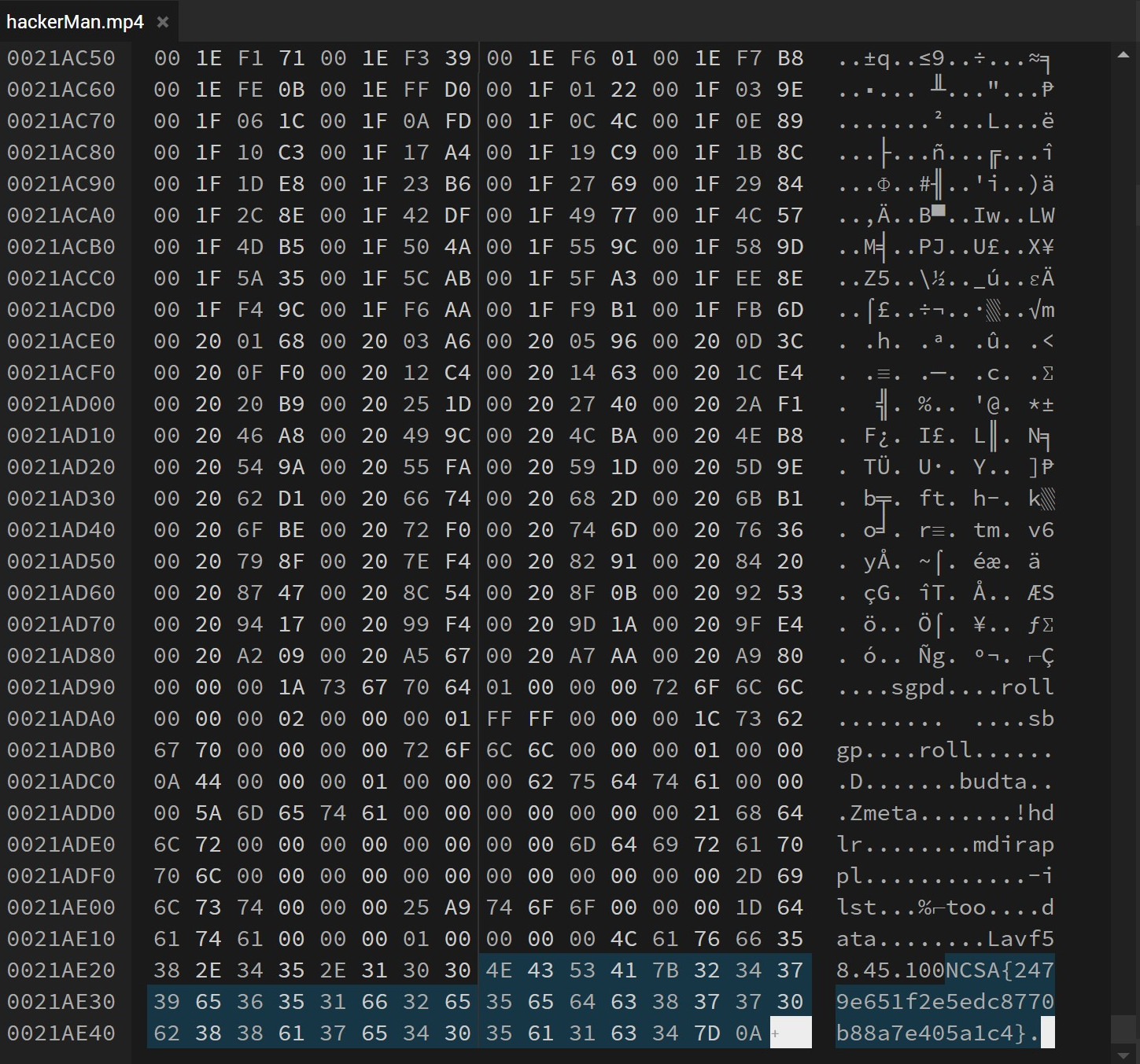Click offset 0021ADA0 in address column
This screenshot has height=1064, width=1140.
coord(61,719)
